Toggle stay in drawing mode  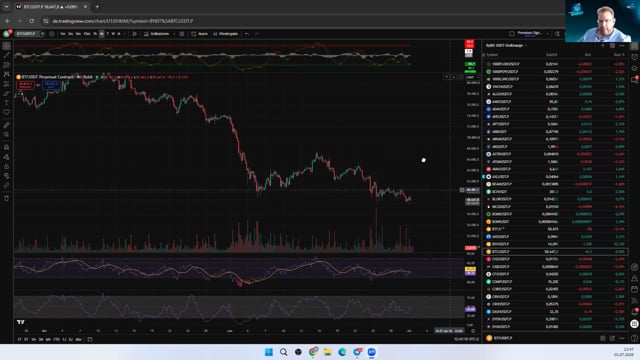7,157
